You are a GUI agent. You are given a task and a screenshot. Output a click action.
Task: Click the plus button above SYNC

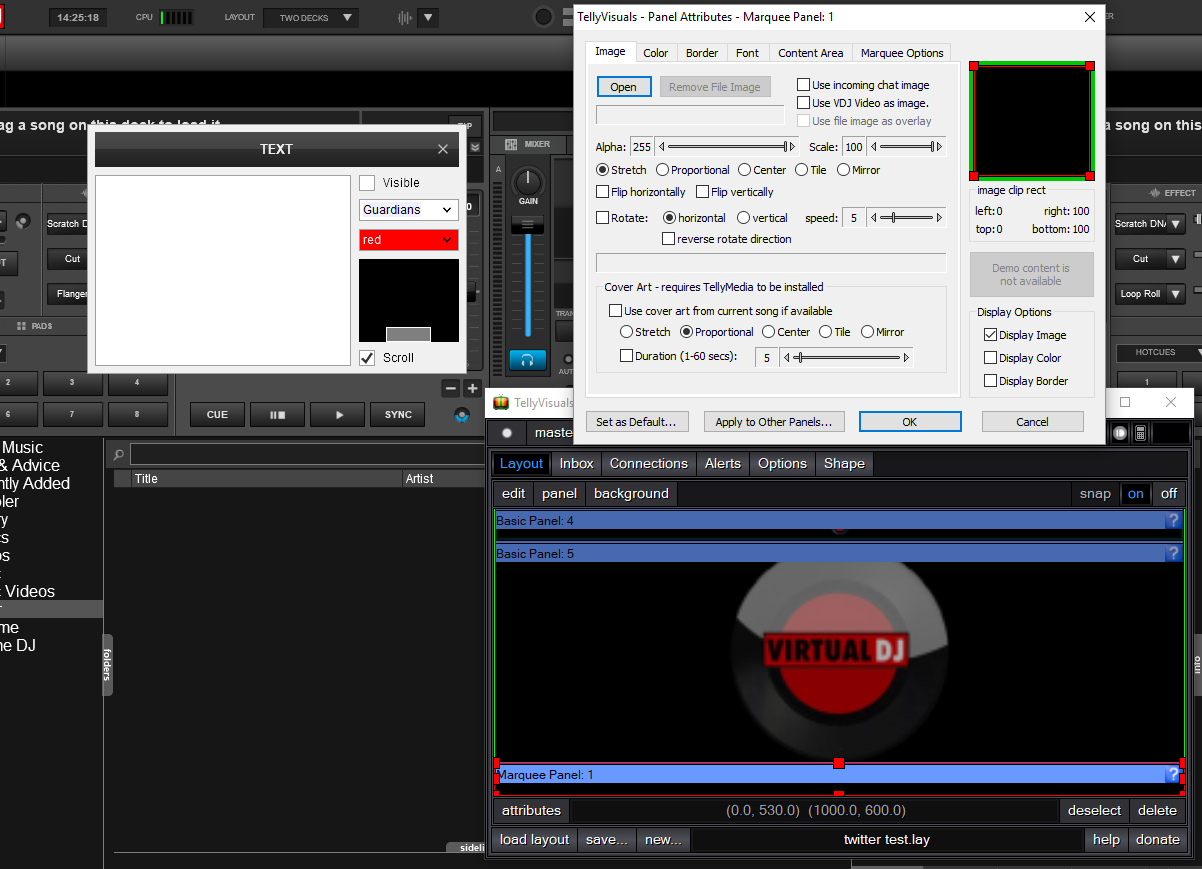pyautogui.click(x=472, y=388)
